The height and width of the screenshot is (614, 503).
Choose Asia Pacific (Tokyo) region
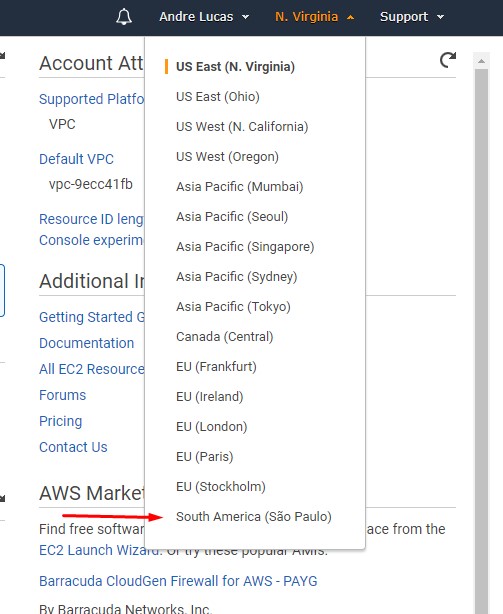tap(233, 307)
